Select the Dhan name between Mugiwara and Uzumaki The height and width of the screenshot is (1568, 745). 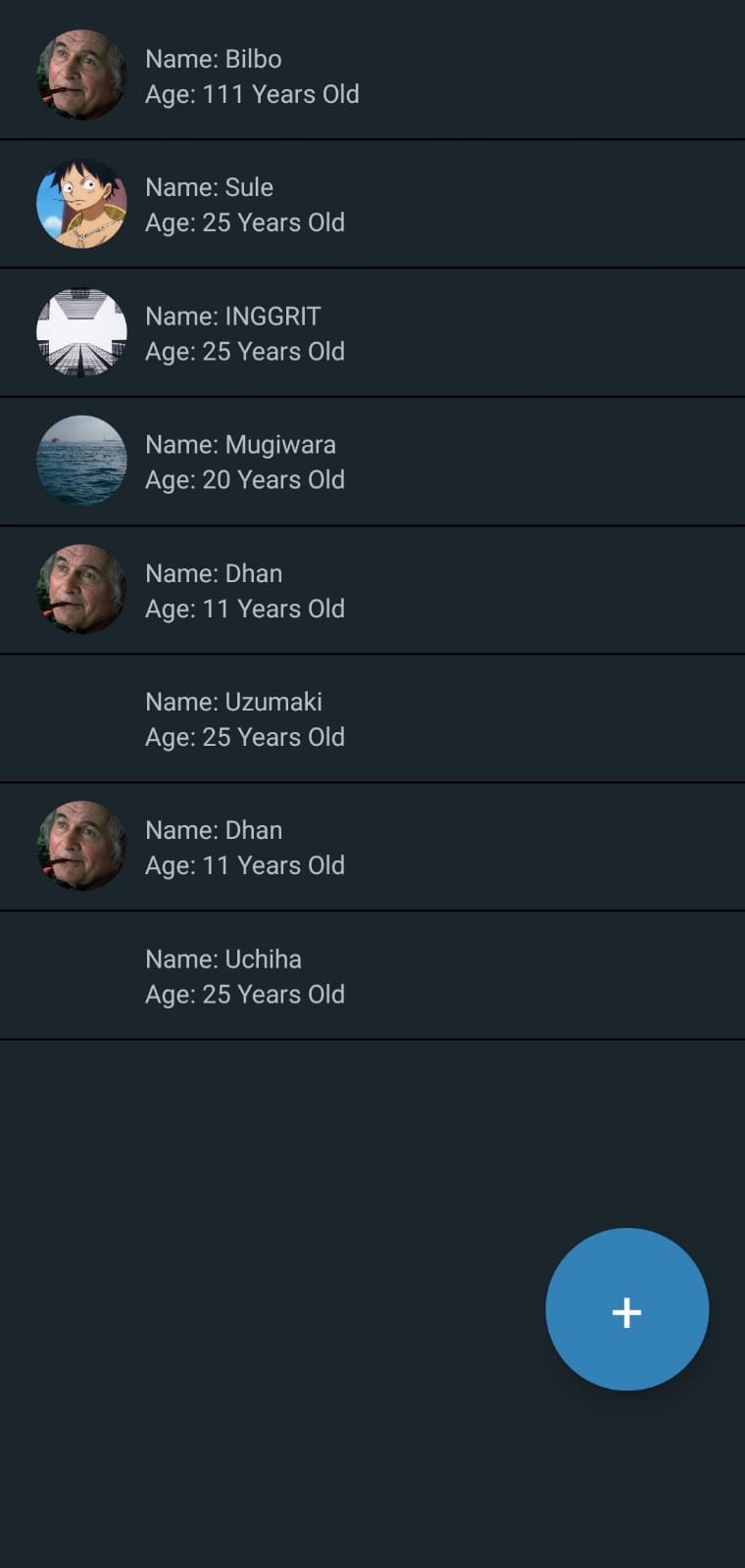(214, 573)
